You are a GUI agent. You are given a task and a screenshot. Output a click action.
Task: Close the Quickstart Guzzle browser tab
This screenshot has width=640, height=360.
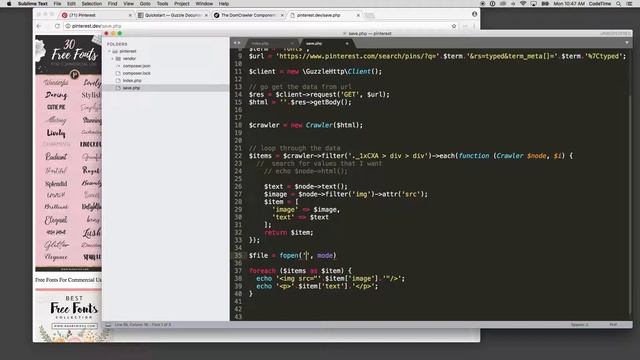206,15
